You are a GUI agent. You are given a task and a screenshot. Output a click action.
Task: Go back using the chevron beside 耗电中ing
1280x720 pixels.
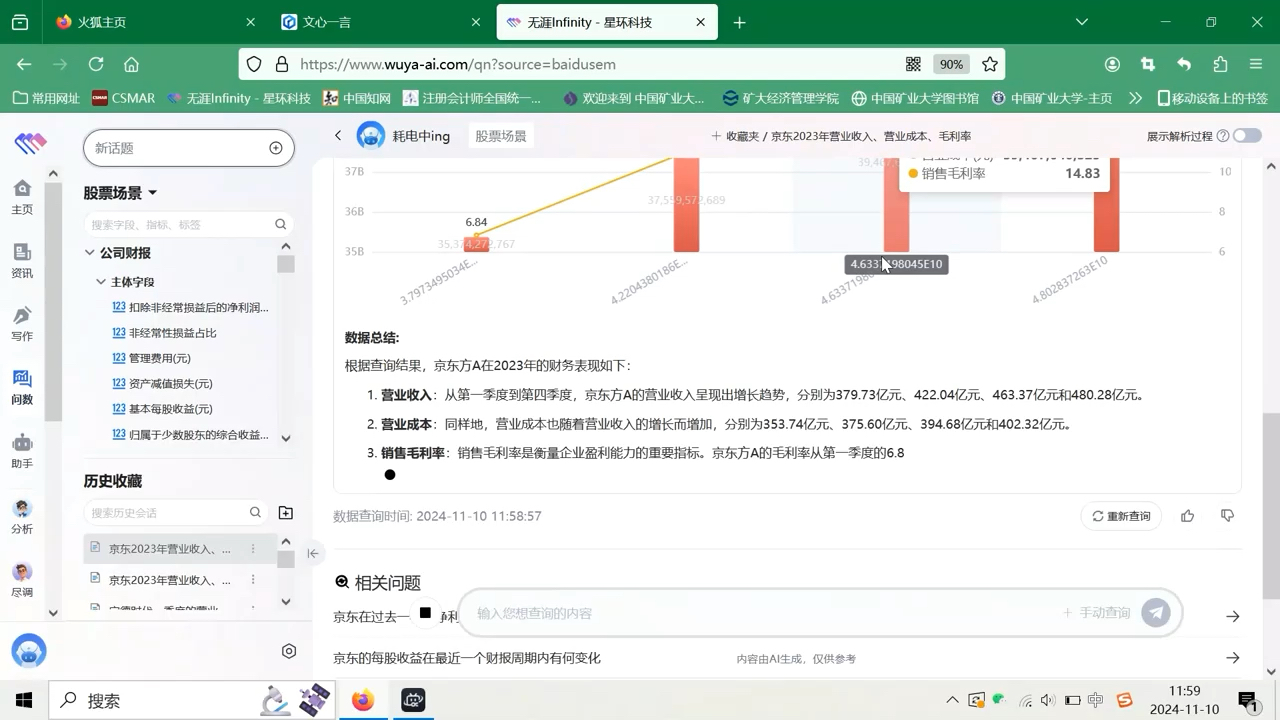coord(338,135)
